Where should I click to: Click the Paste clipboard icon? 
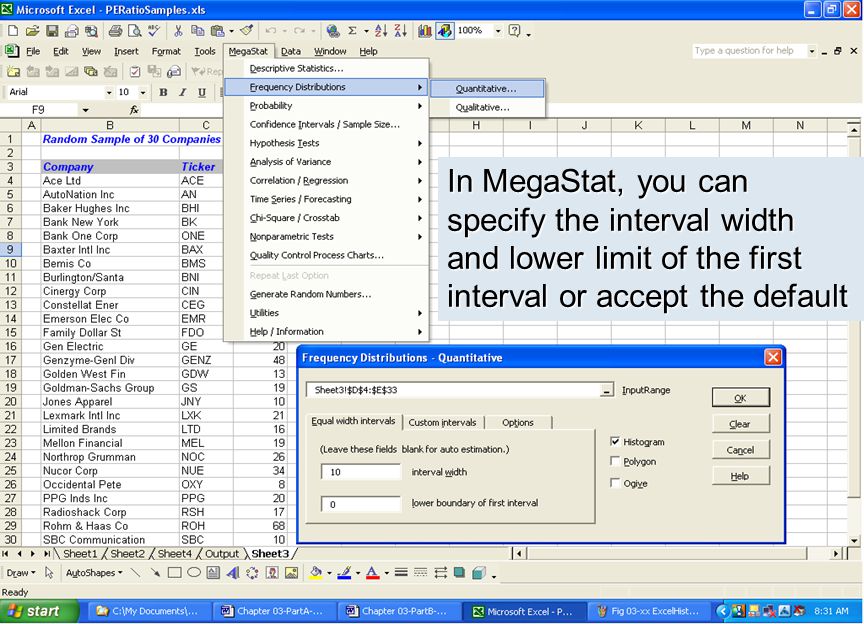[218, 31]
